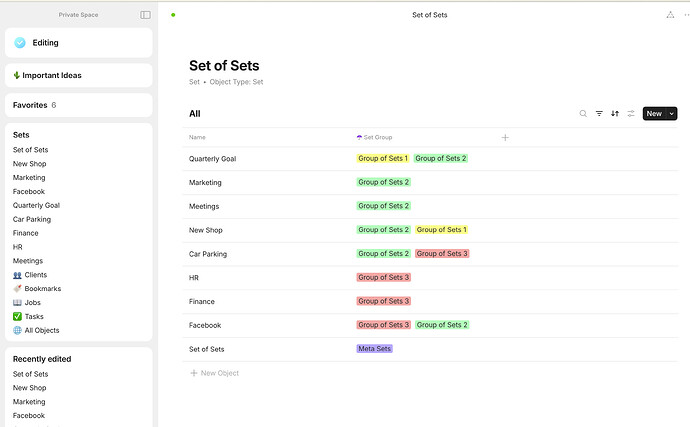Open Marketing in Sets sidebar list
Screen dimensions: 690x427
click(29, 178)
